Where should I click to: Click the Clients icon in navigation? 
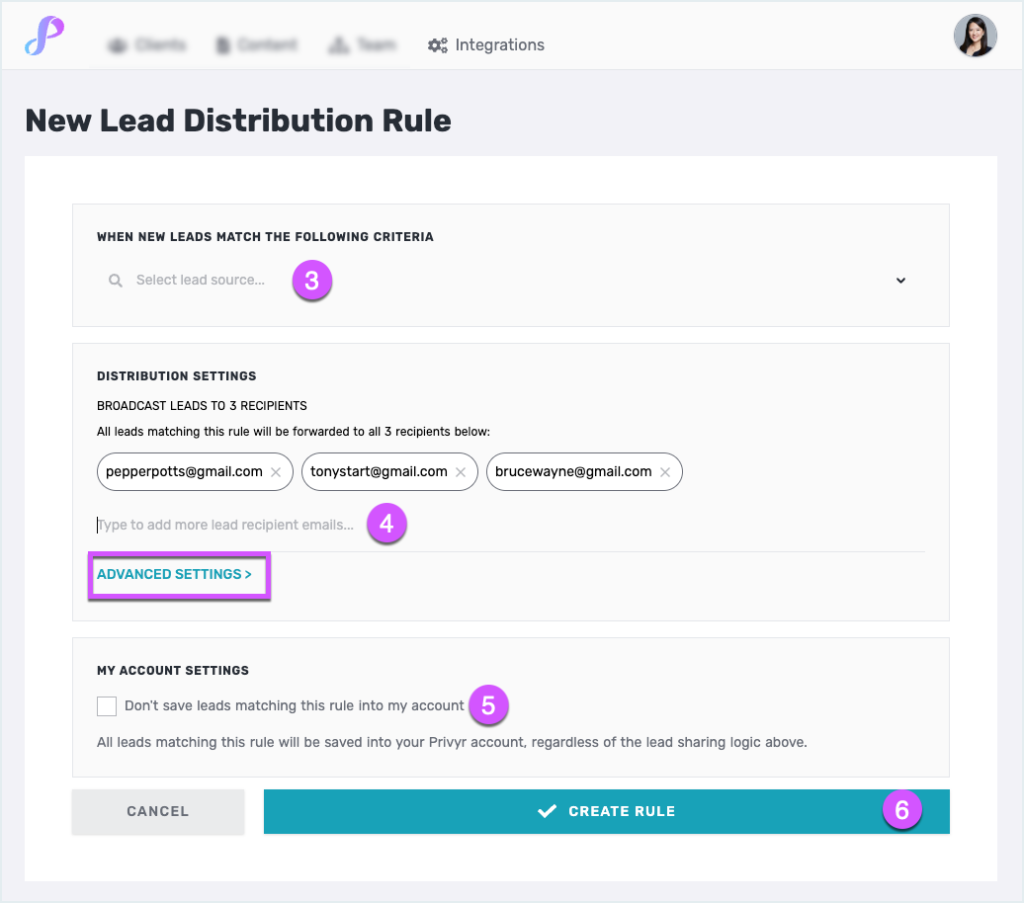[x=118, y=46]
